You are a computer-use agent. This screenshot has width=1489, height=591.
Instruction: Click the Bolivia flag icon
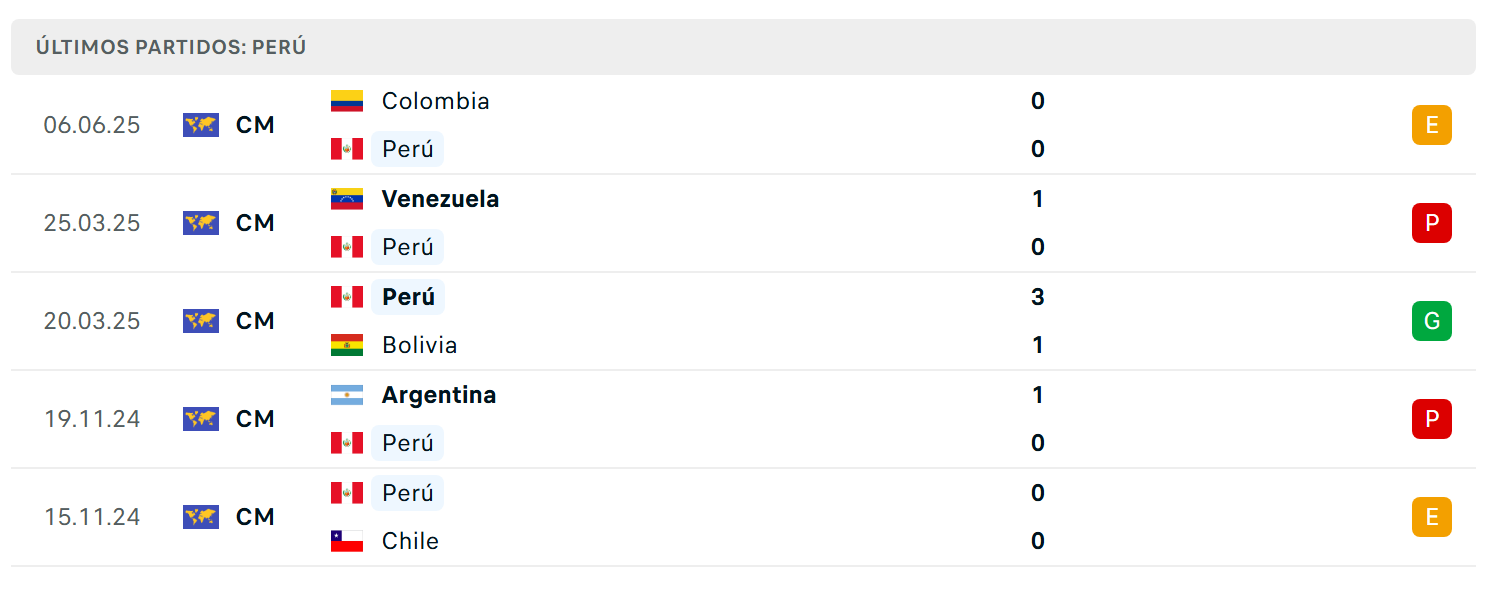pyautogui.click(x=347, y=345)
